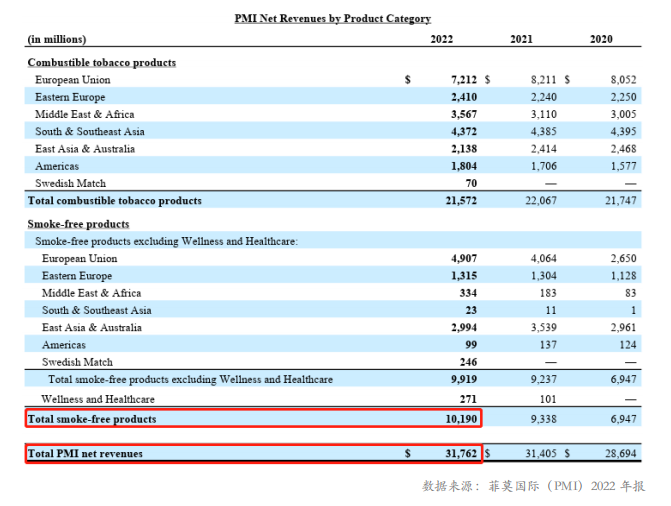Click the value 21,747 in the 2020 column
Viewport: 671px width, 506px height.
point(621,201)
